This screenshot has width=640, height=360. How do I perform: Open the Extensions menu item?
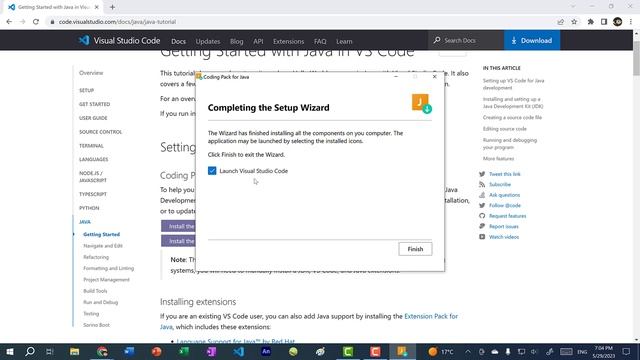289,41
